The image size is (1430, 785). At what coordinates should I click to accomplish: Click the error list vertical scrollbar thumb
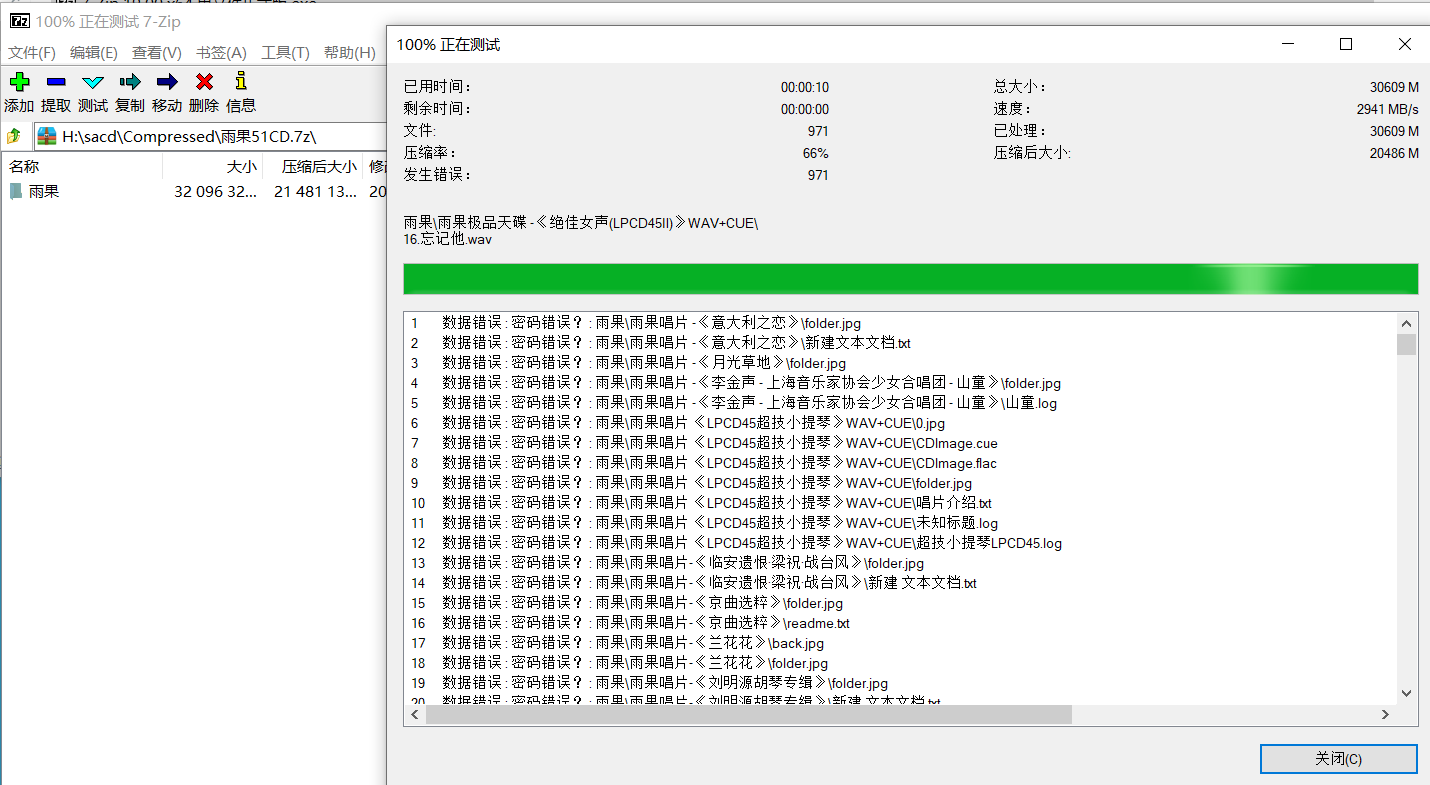(1406, 344)
